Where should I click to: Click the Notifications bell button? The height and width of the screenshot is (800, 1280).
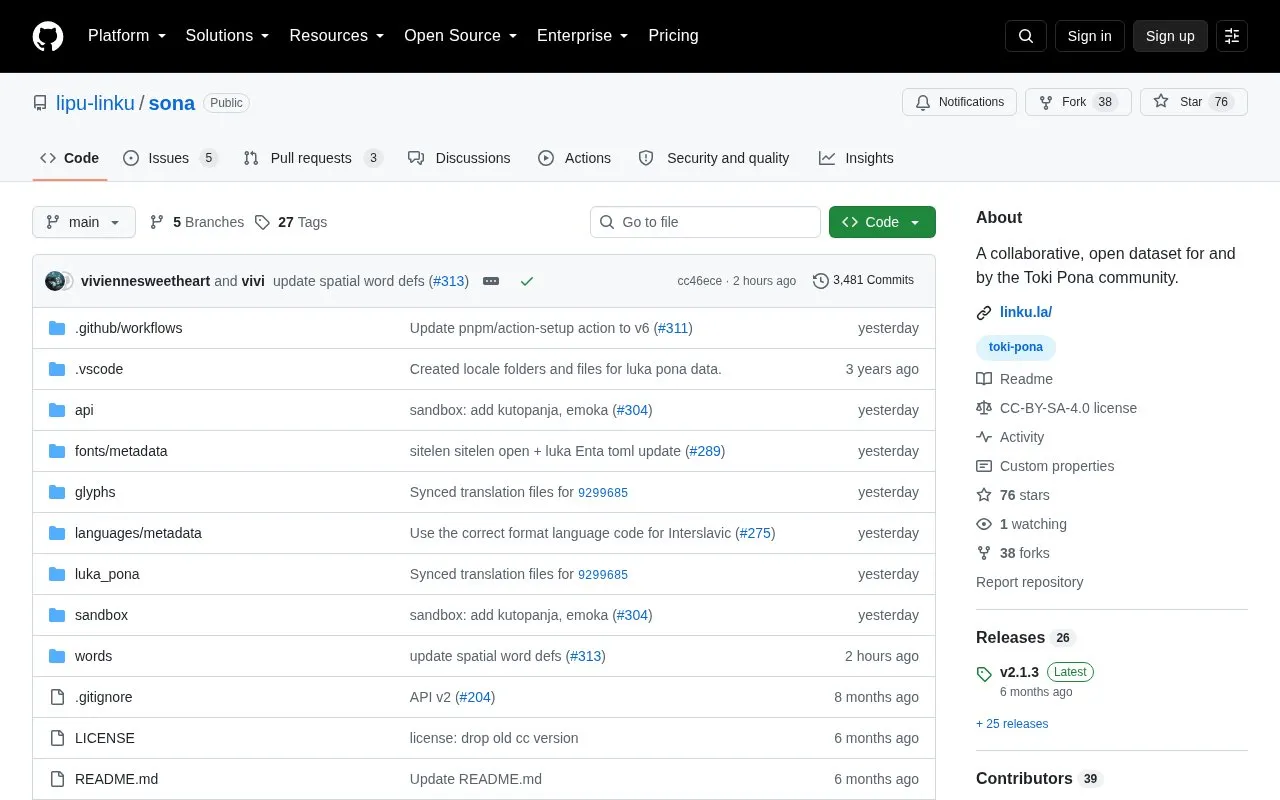tap(960, 102)
